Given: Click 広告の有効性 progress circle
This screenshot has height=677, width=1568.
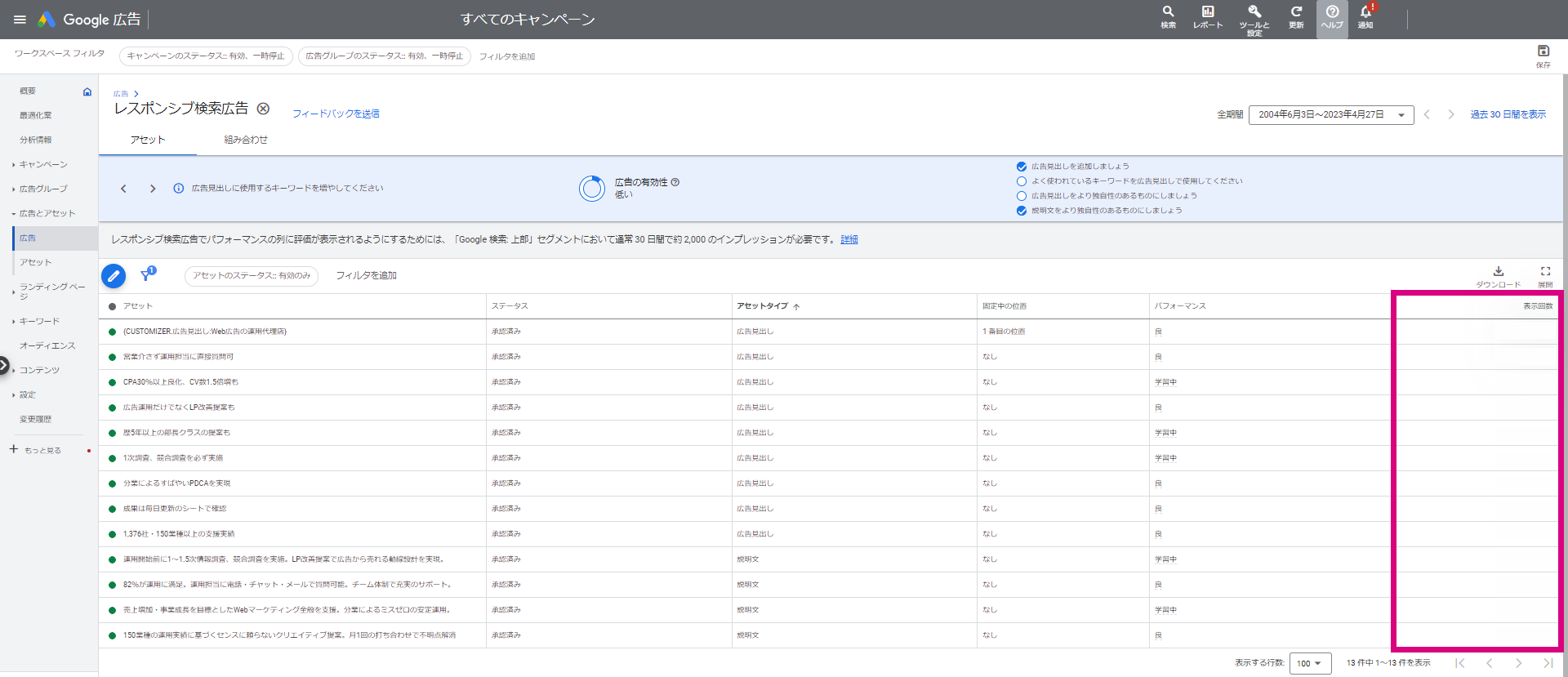Looking at the screenshot, I should coord(592,189).
